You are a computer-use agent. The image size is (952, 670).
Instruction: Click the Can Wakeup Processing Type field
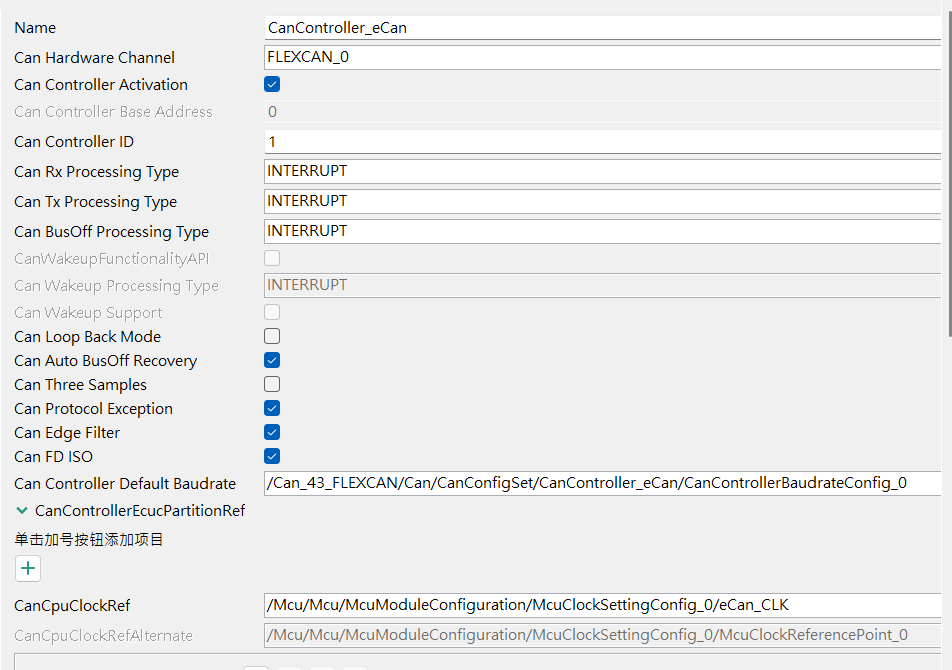(x=602, y=285)
